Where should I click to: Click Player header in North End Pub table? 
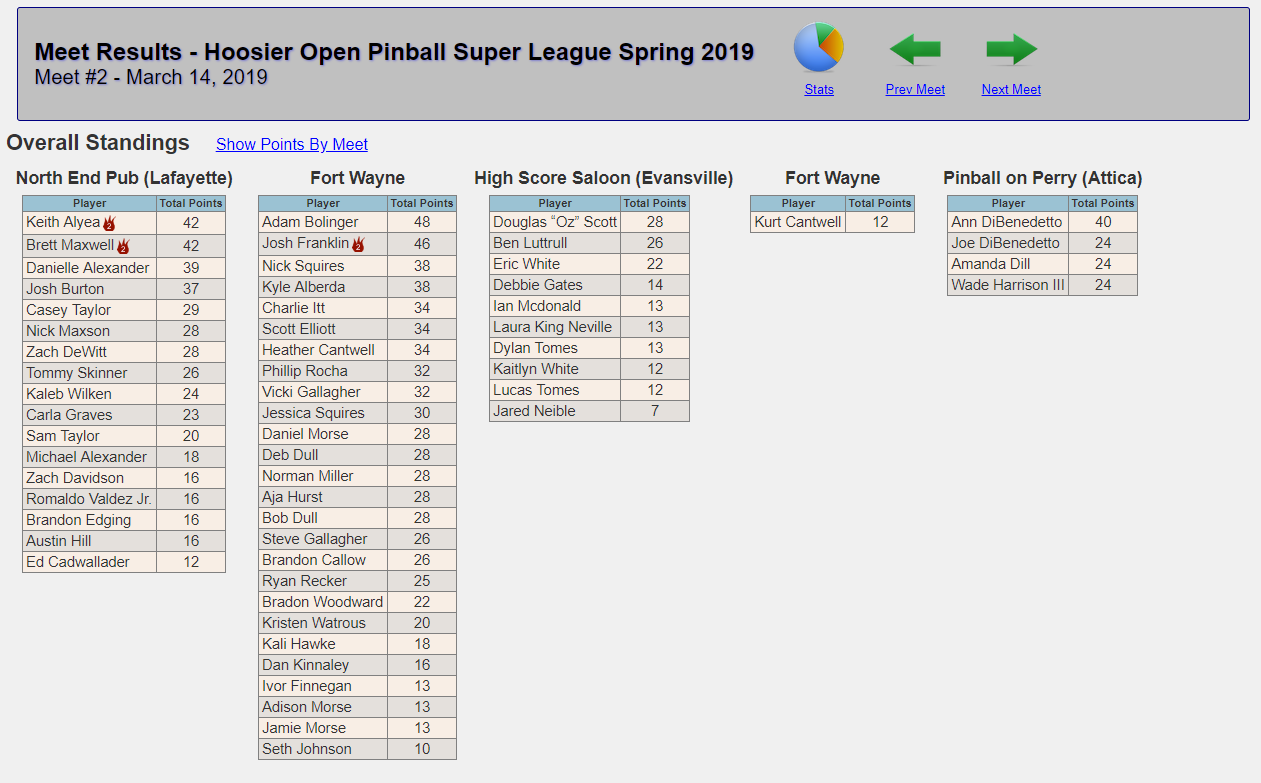pyautogui.click(x=90, y=203)
